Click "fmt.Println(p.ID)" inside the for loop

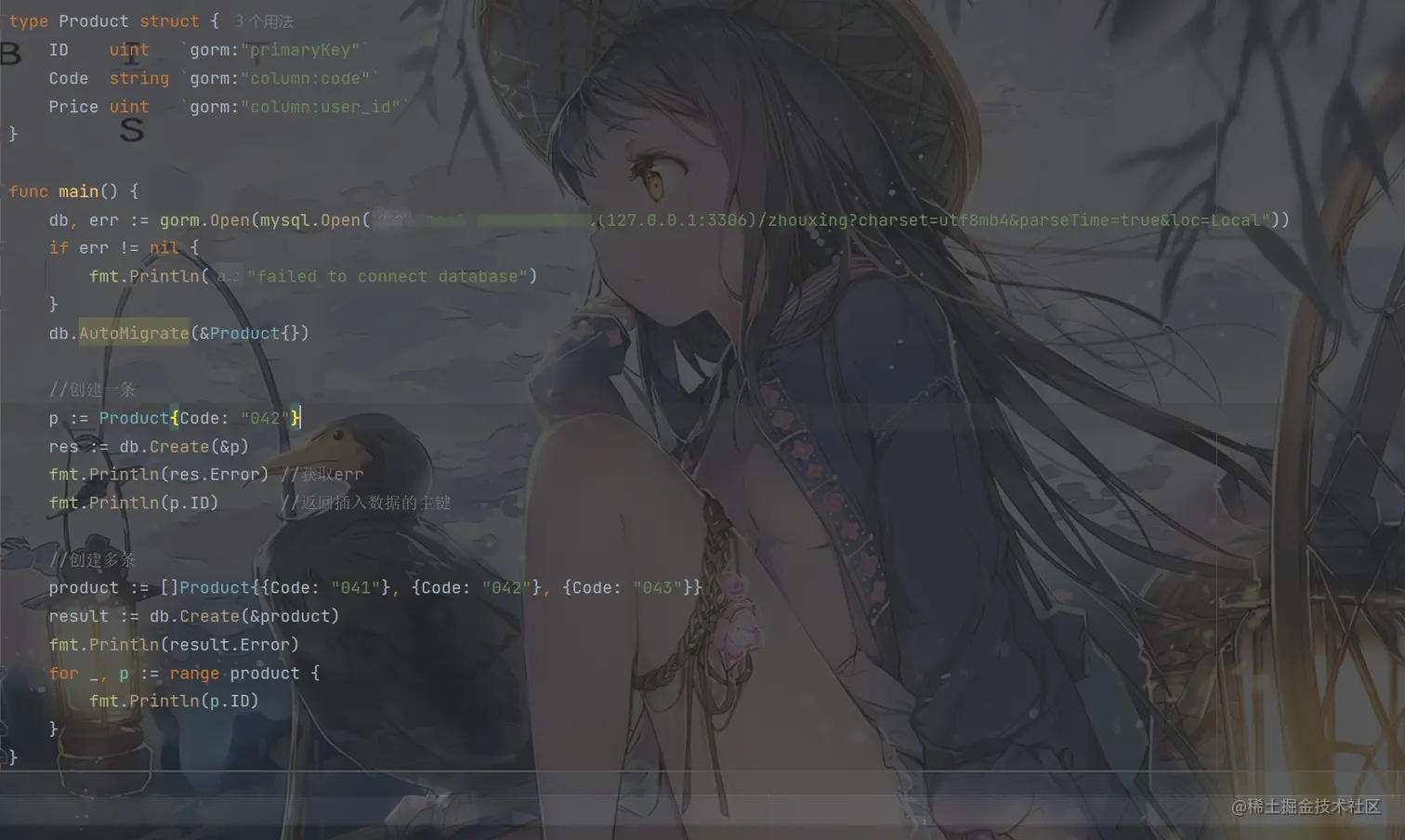[x=174, y=702]
